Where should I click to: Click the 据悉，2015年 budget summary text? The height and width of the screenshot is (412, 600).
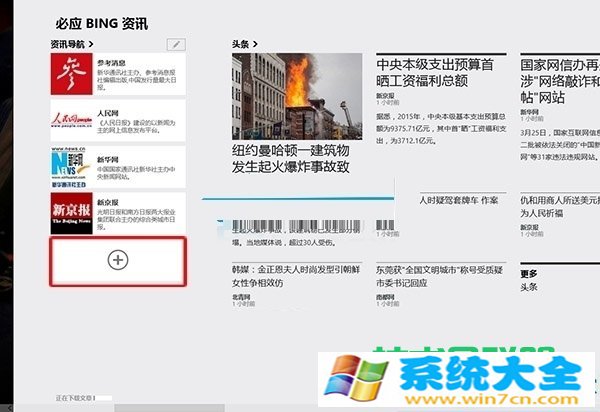441,129
